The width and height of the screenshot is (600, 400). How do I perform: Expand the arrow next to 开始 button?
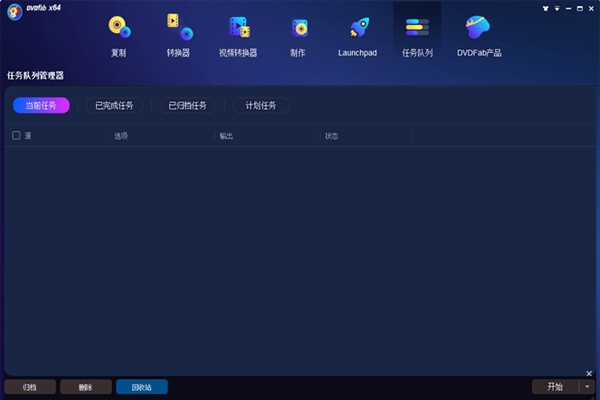(x=587, y=387)
